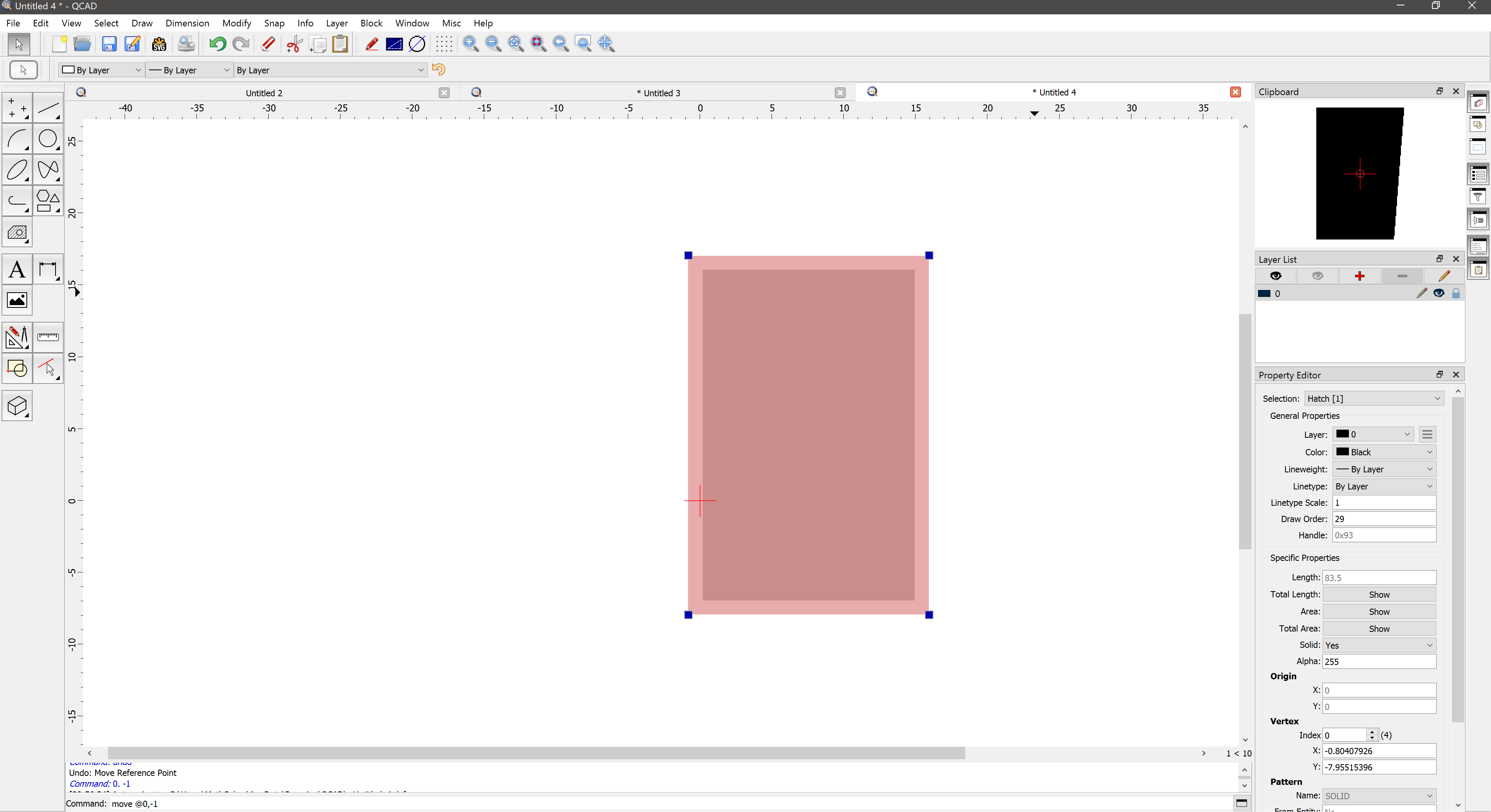The width and height of the screenshot is (1491, 812).
Task: Select the Circle drawing tool
Action: pos(47,139)
